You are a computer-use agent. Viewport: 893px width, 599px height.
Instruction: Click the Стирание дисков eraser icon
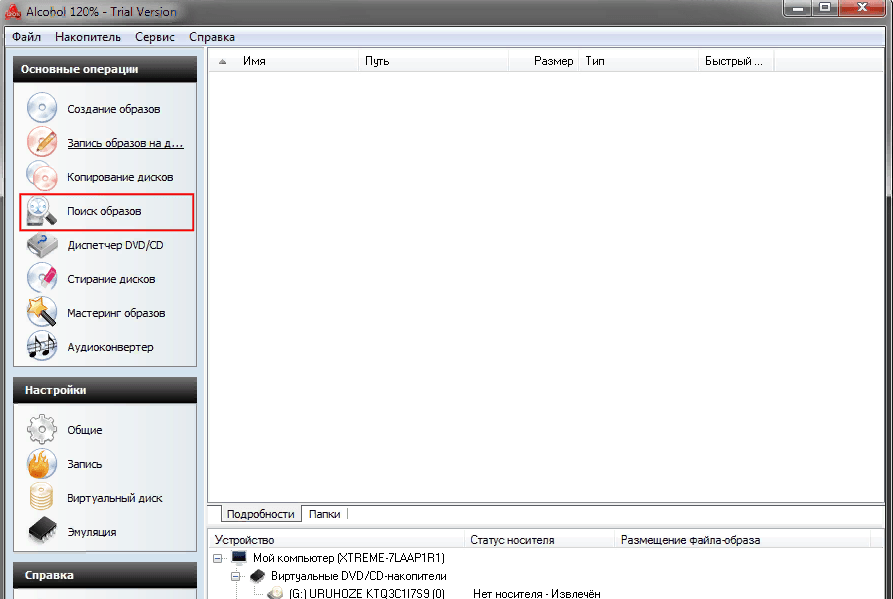click(x=42, y=278)
